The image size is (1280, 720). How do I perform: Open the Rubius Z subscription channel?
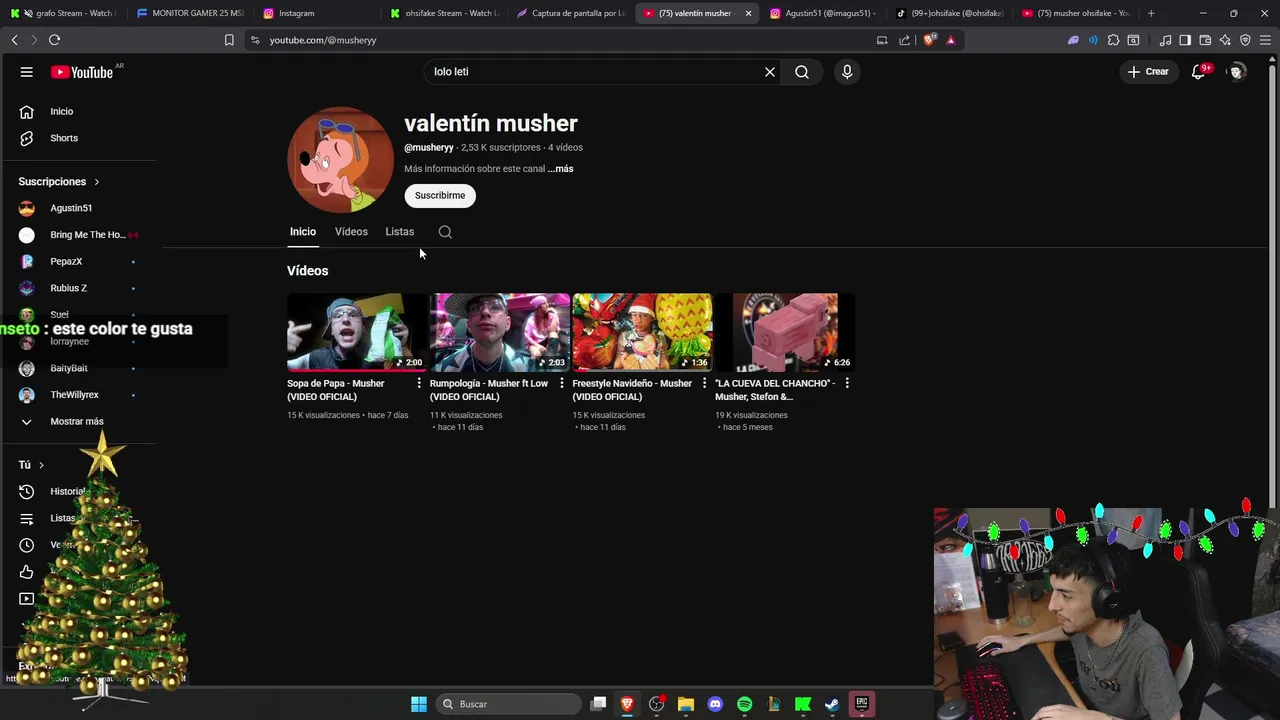78,288
